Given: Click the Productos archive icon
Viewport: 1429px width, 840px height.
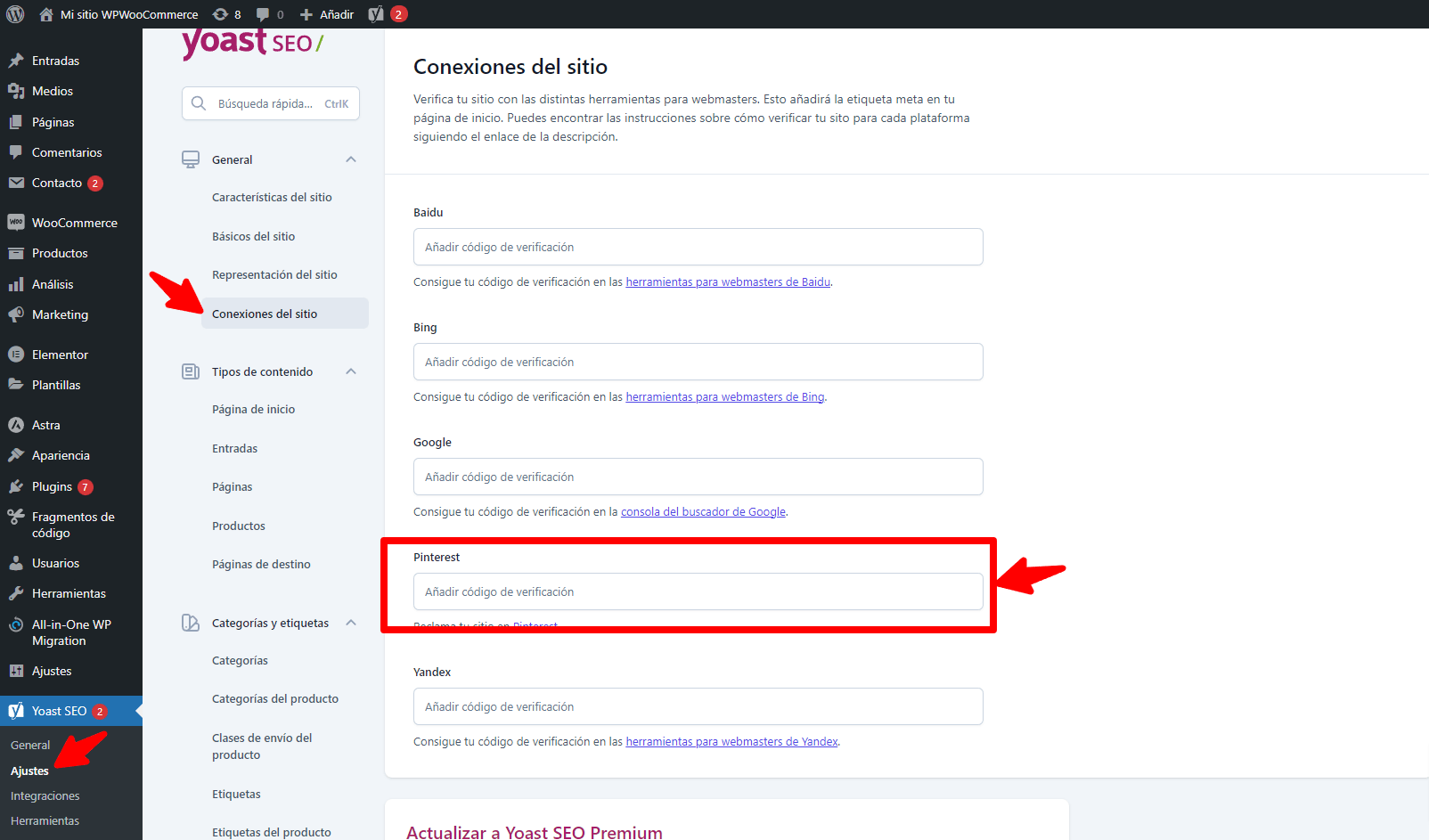Looking at the screenshot, I should point(16,253).
